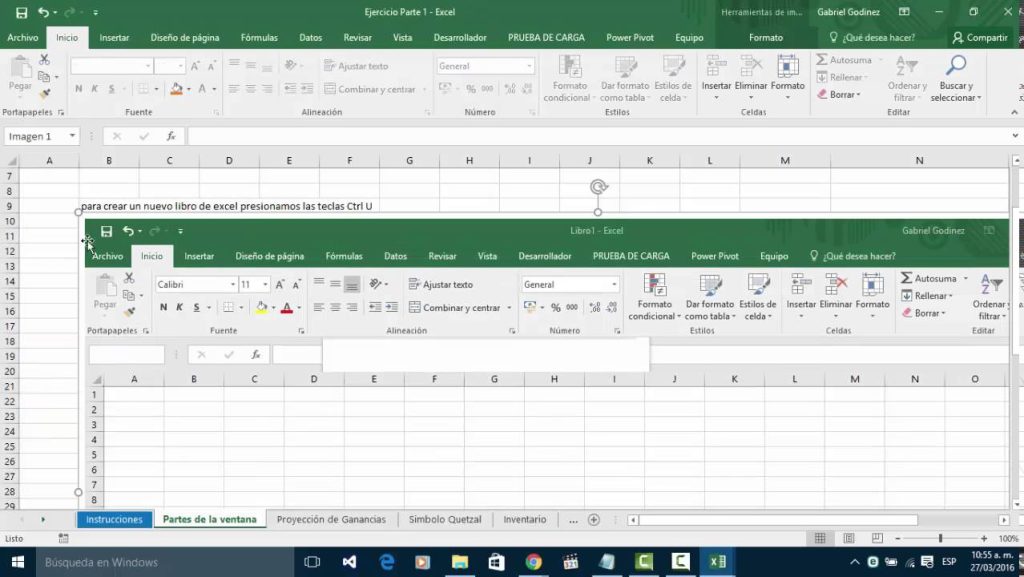Click the Insertar cells icon

point(716,67)
